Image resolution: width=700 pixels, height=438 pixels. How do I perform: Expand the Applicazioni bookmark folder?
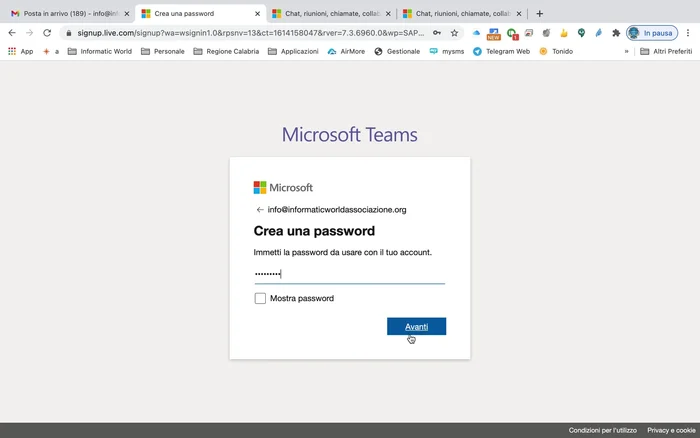tap(293, 51)
